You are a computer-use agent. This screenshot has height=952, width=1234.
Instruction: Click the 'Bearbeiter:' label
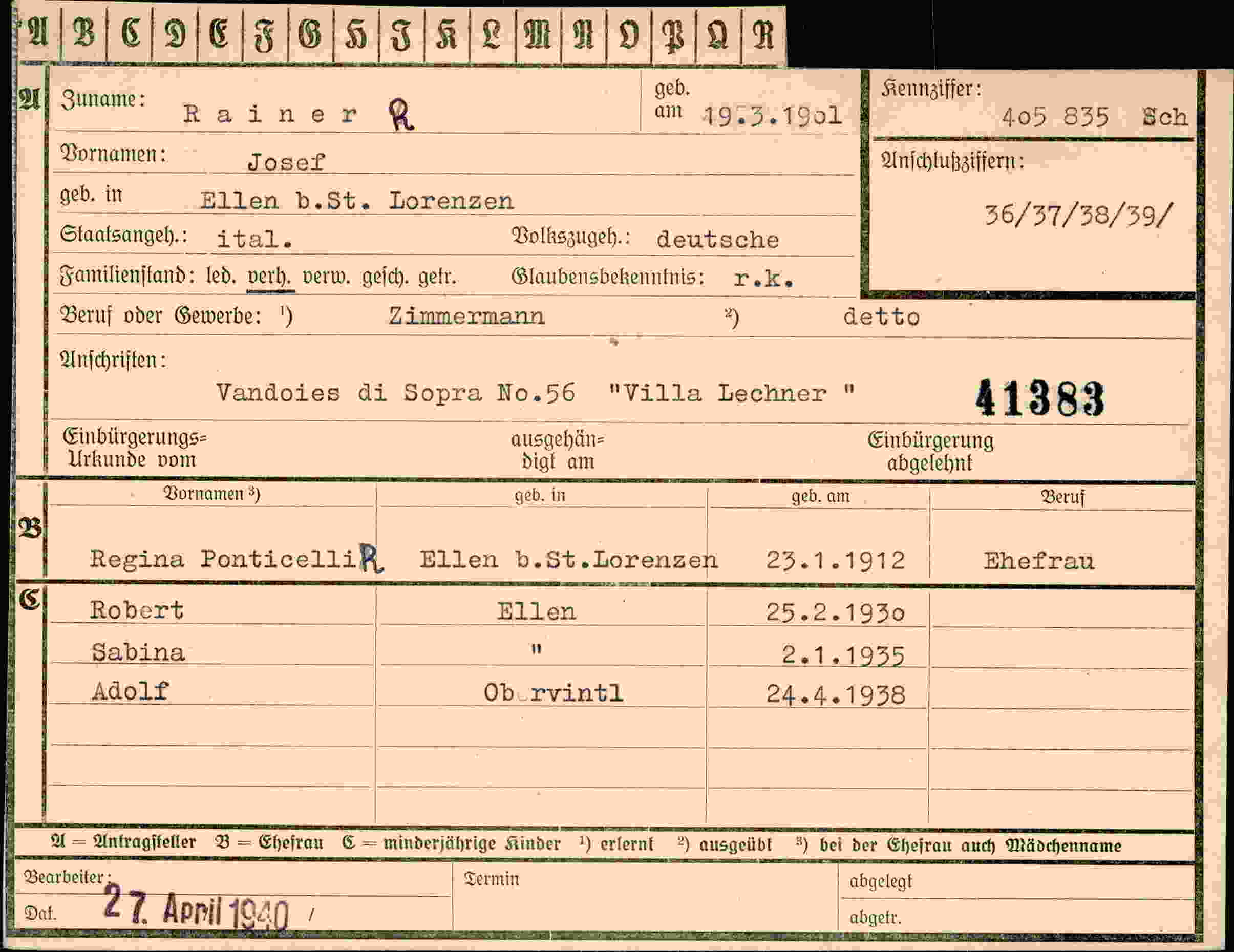[67, 877]
